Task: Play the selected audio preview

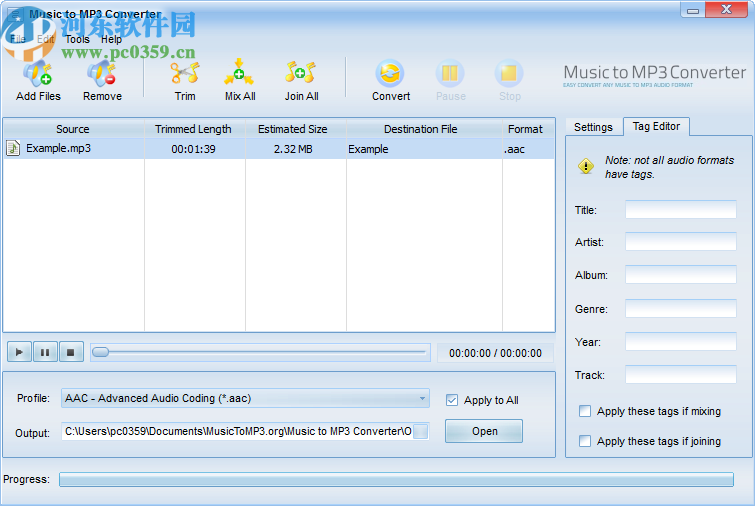Action: tap(19, 352)
